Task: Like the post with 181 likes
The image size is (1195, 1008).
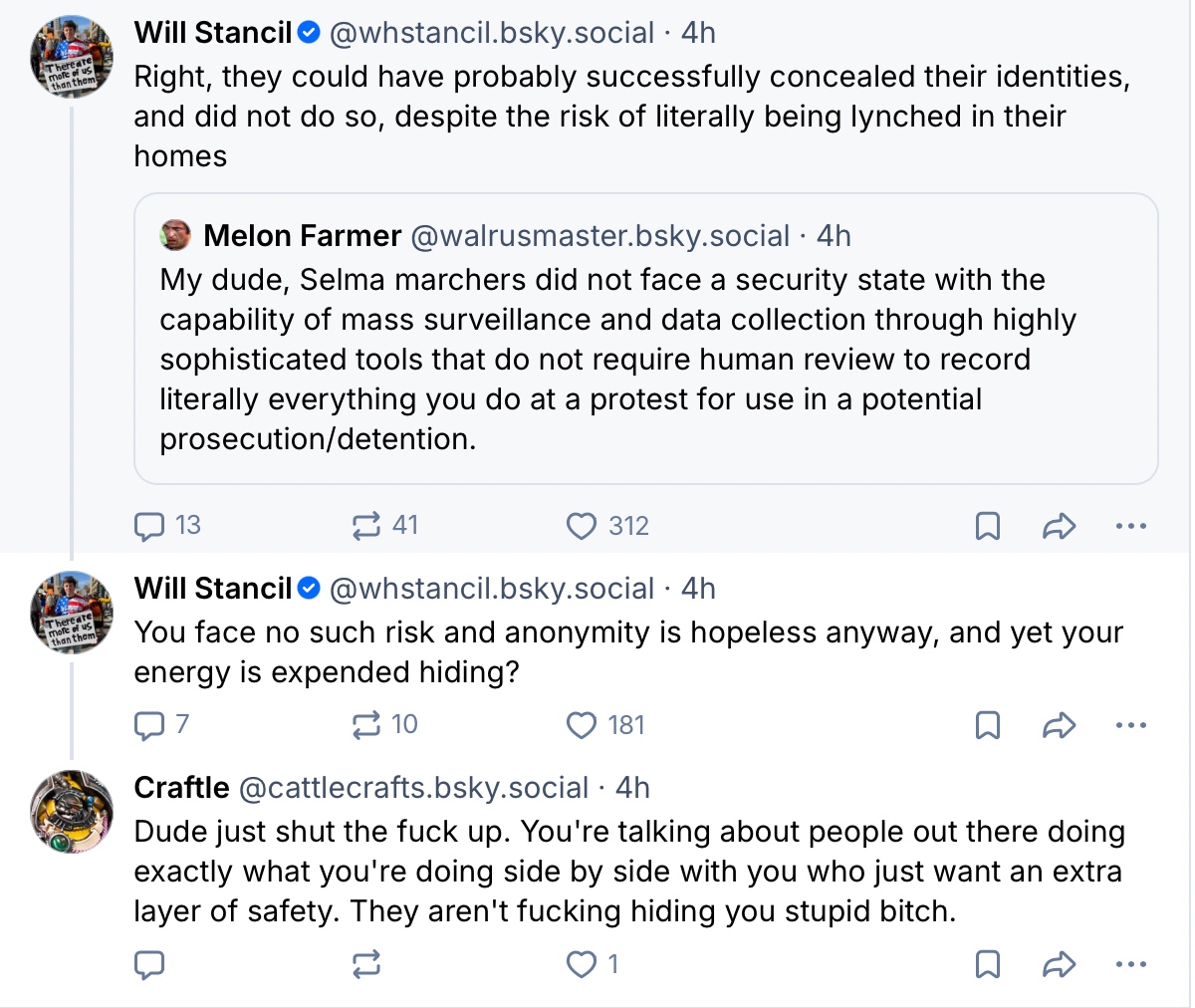Action: (x=582, y=724)
